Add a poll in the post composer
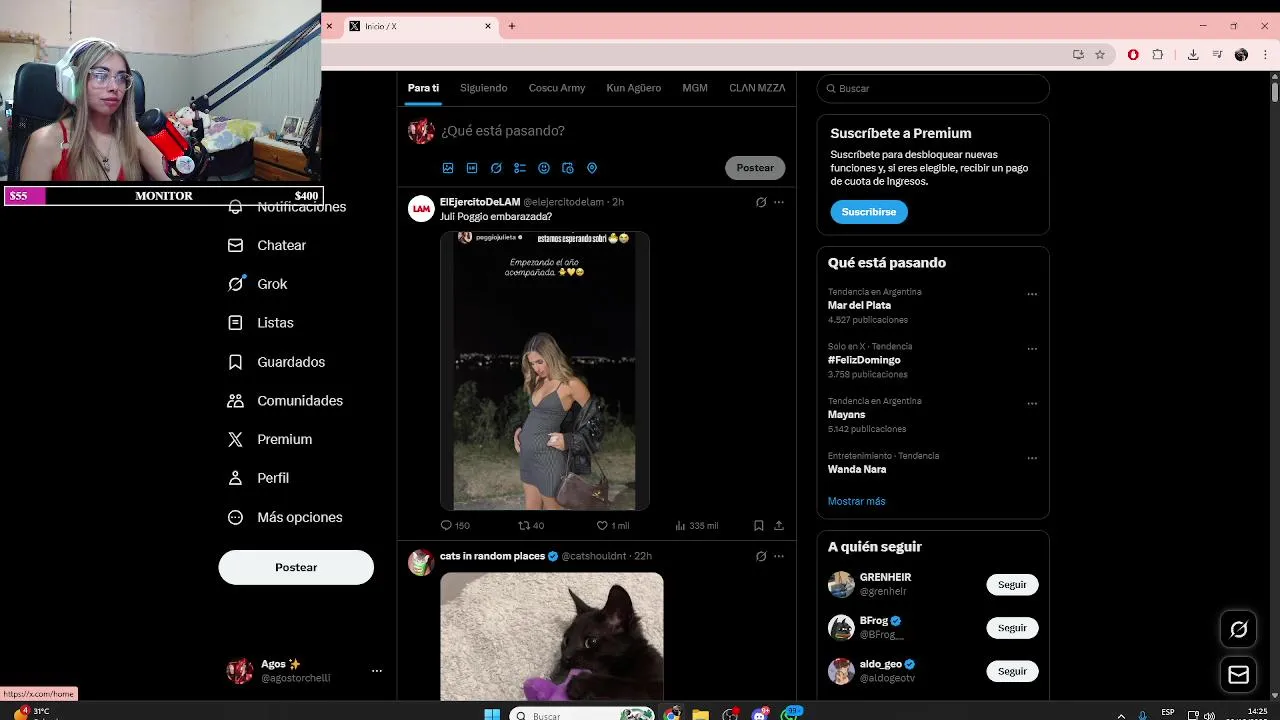 (519, 168)
